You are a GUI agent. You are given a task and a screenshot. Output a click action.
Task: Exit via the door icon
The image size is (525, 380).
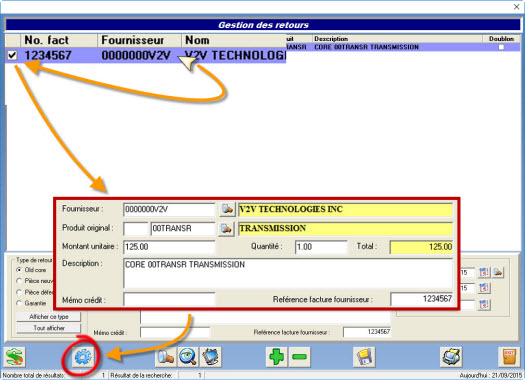(509, 357)
